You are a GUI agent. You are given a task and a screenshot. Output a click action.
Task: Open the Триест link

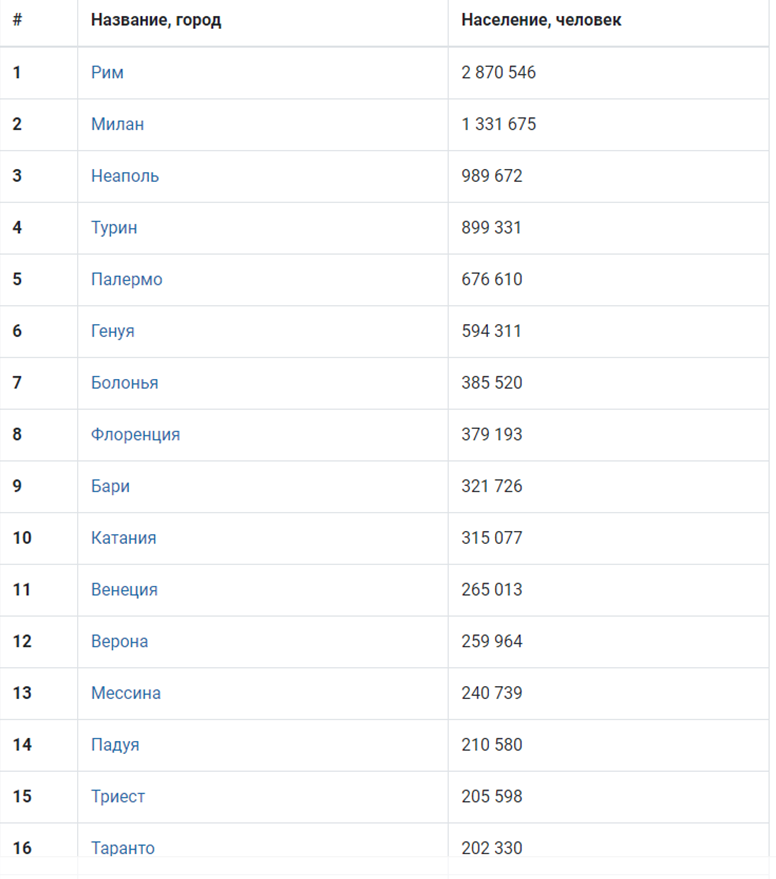(118, 797)
